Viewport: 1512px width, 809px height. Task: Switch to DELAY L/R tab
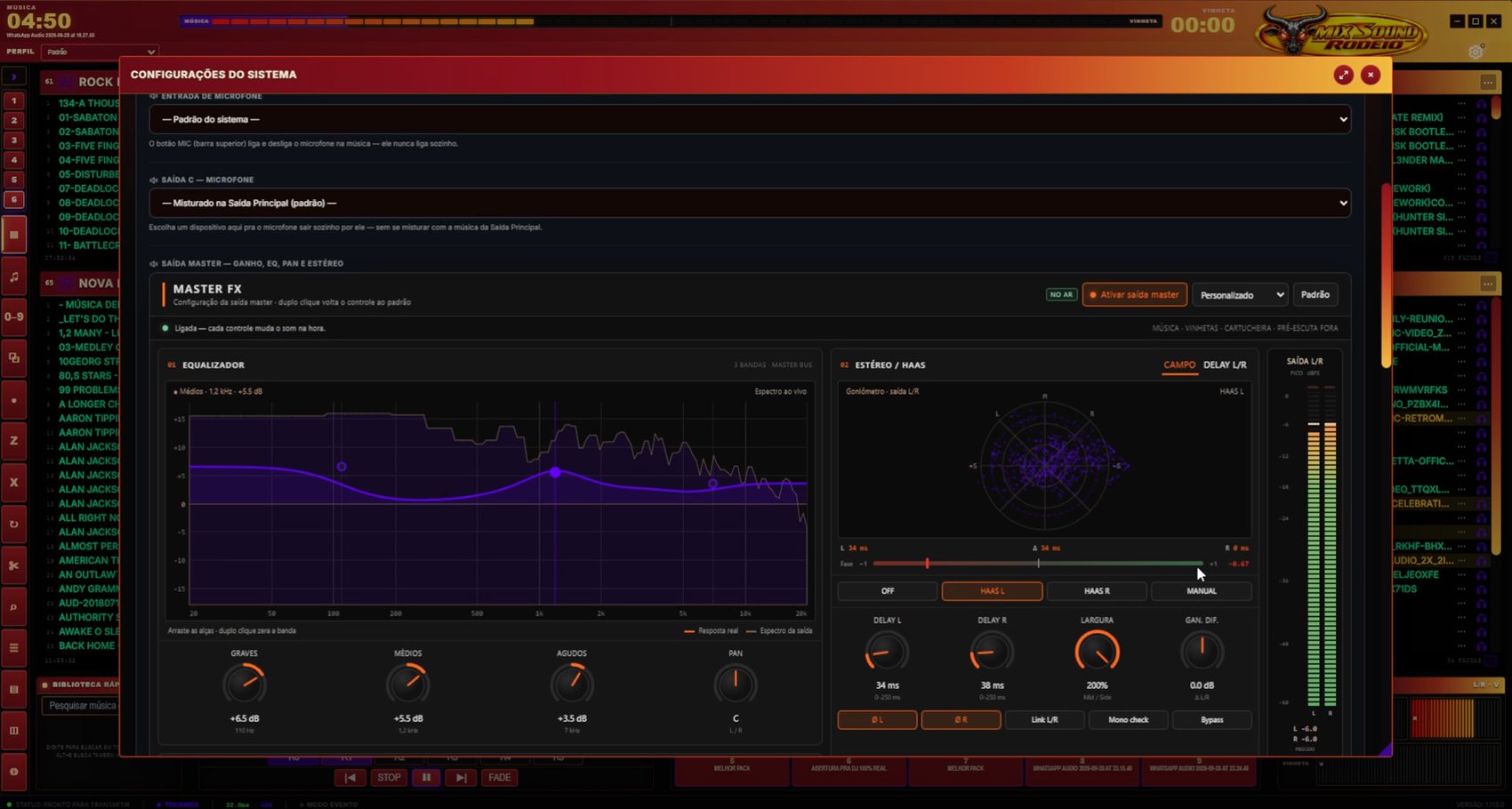[1225, 365]
